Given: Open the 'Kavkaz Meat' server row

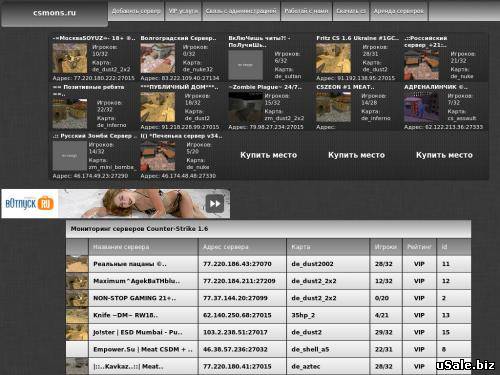Looking at the screenshot, I should [268, 366].
